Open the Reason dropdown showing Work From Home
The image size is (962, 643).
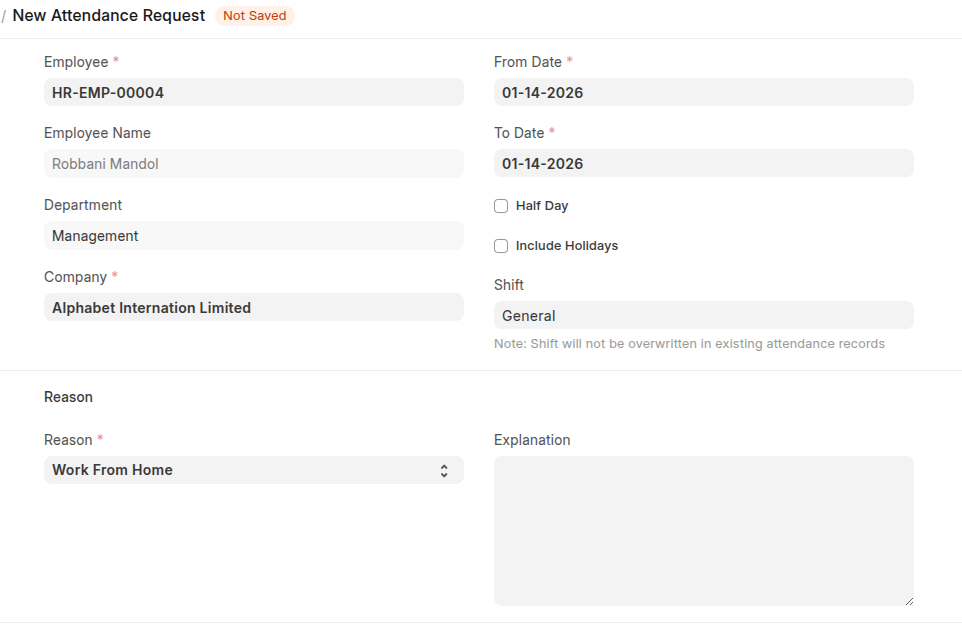[x=240, y=470]
